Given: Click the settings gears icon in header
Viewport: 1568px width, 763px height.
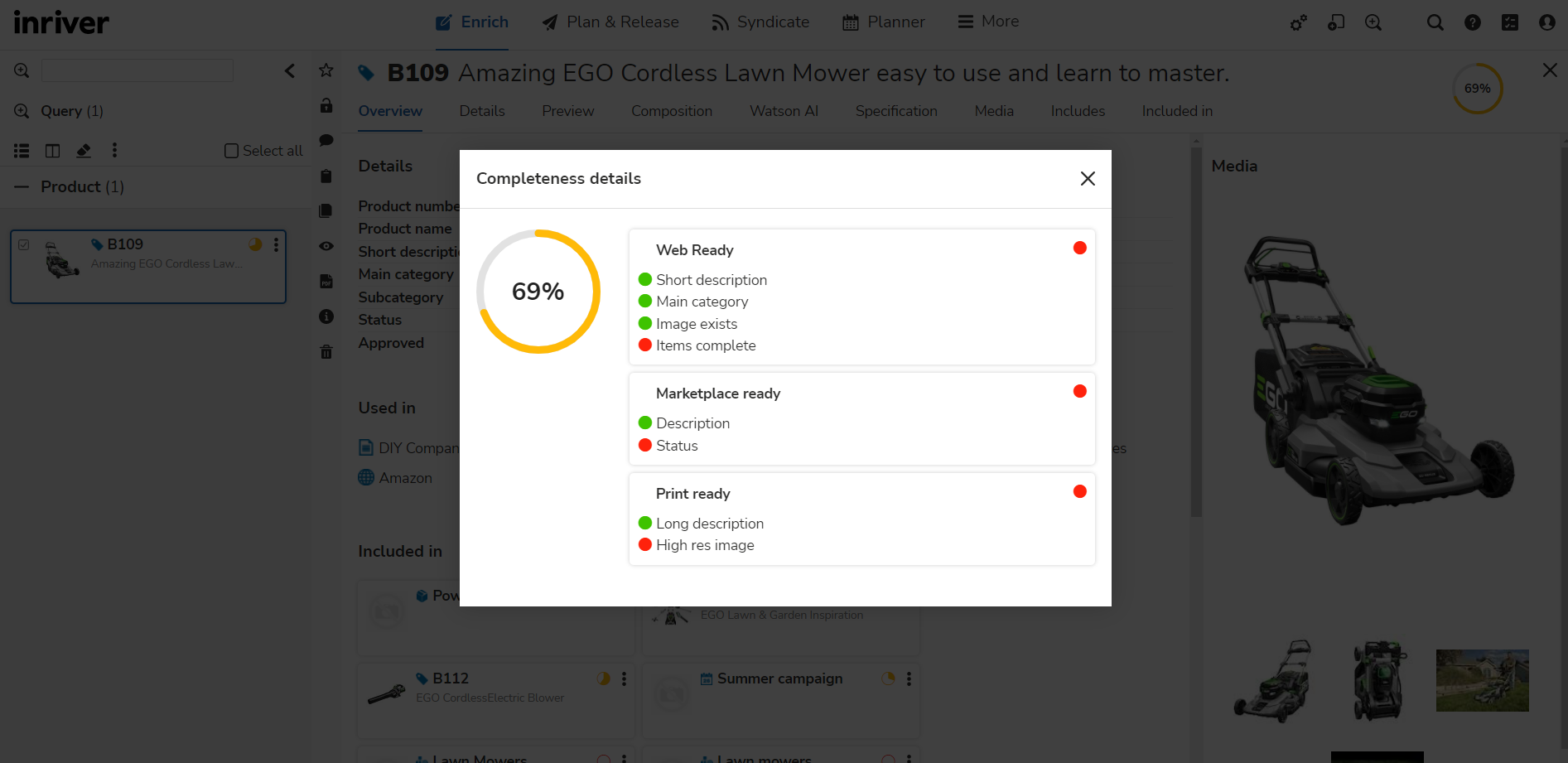Looking at the screenshot, I should [1299, 23].
